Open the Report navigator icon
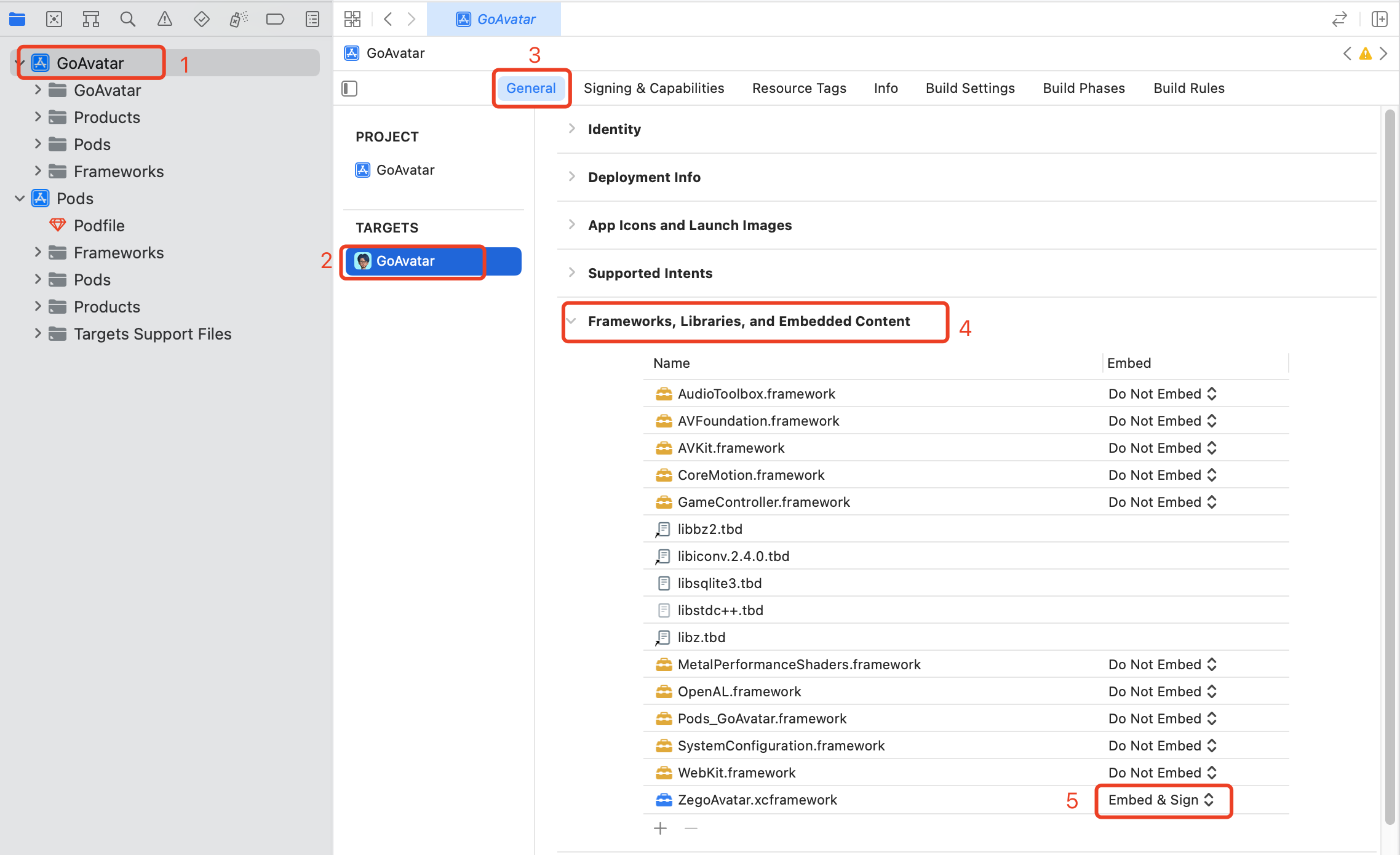The height and width of the screenshot is (855, 1400). (312, 20)
